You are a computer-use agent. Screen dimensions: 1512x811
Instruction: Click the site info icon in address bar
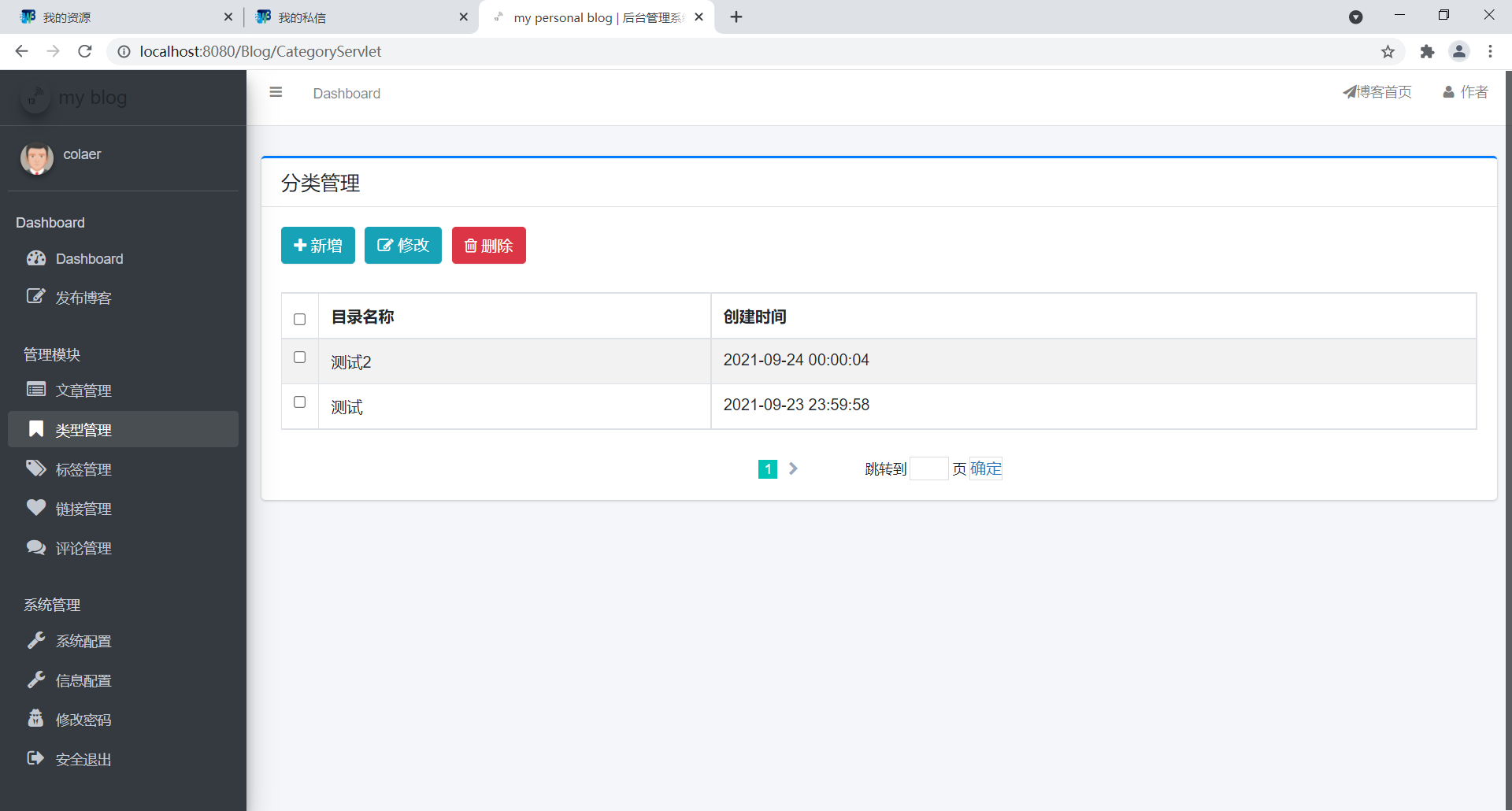[124, 51]
